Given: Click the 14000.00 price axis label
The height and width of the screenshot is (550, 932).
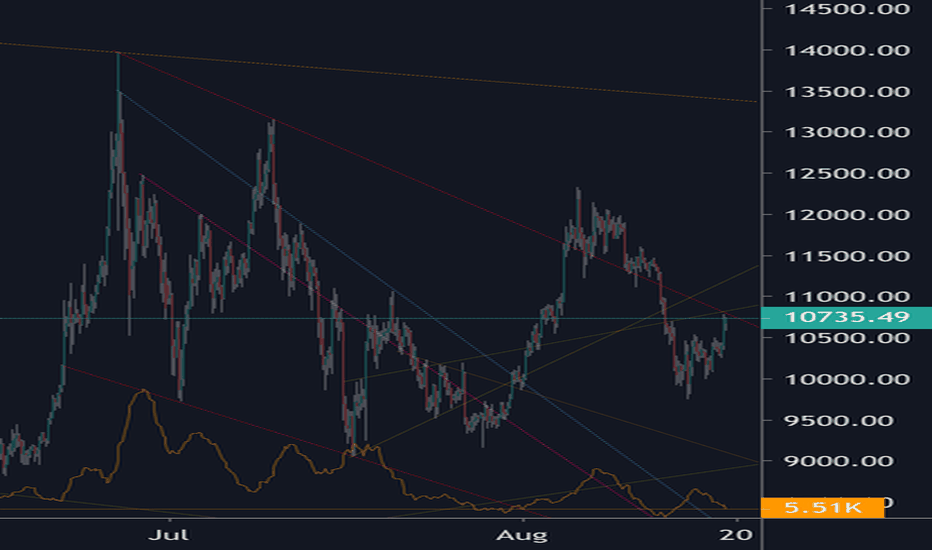Looking at the screenshot, I should pos(847,51).
